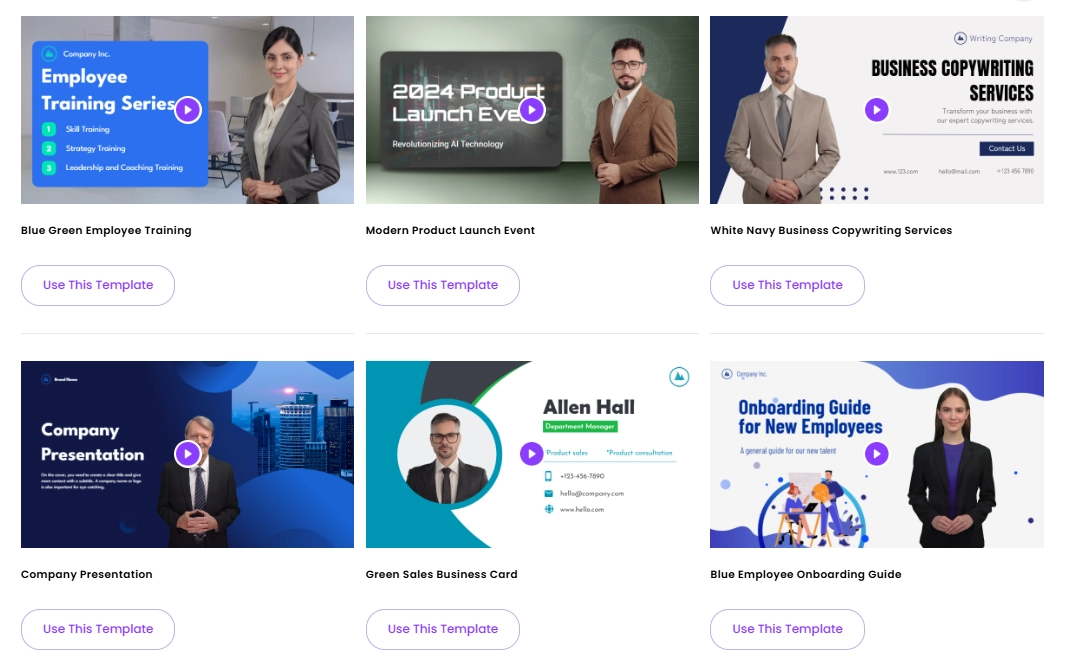Image resolution: width=1066 pixels, height=663 pixels.
Task: Use the Company Presentation template
Action: [x=98, y=629]
